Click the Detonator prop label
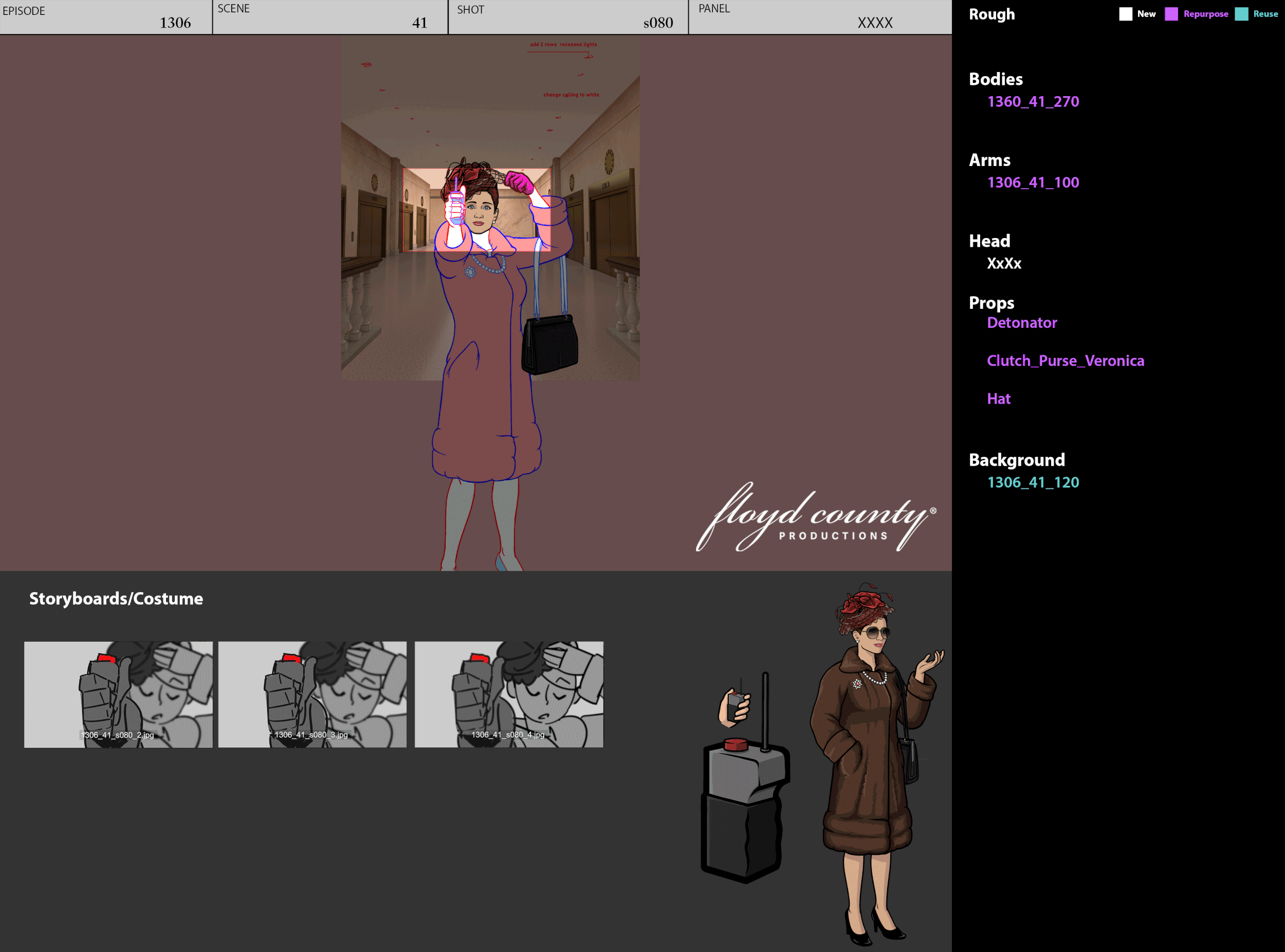 coord(1022,323)
